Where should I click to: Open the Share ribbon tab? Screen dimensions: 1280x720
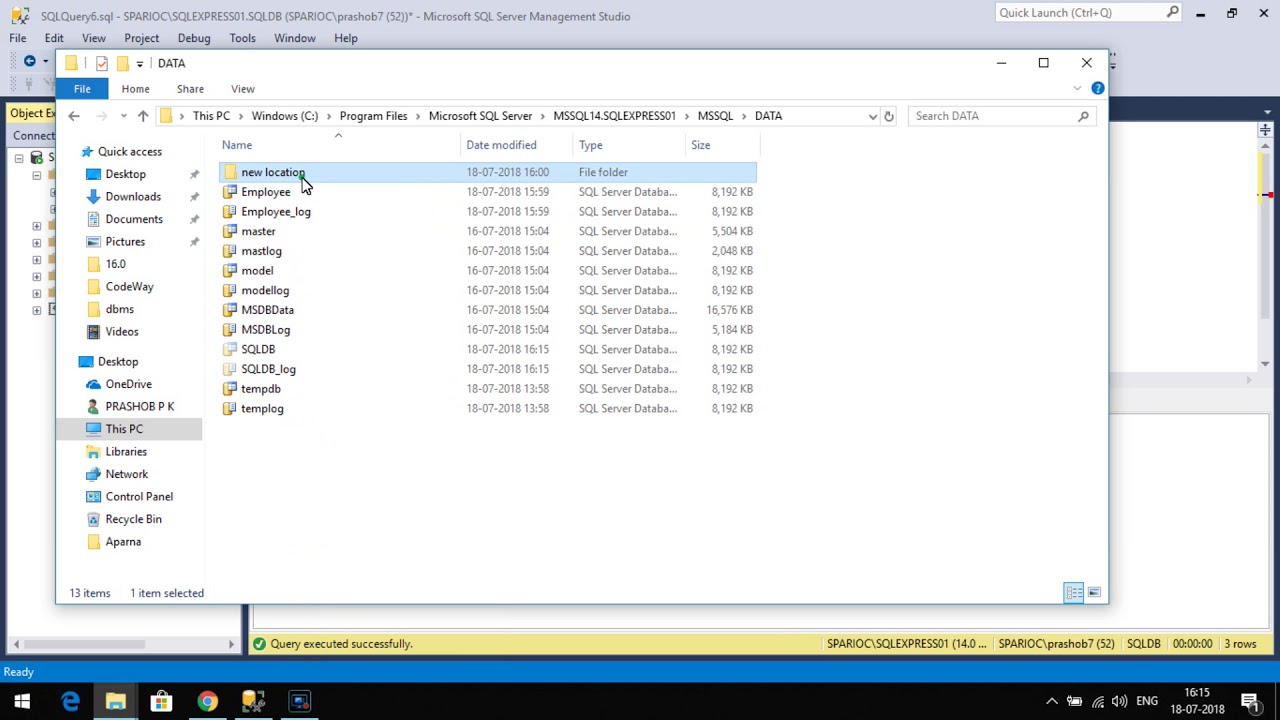click(x=190, y=89)
